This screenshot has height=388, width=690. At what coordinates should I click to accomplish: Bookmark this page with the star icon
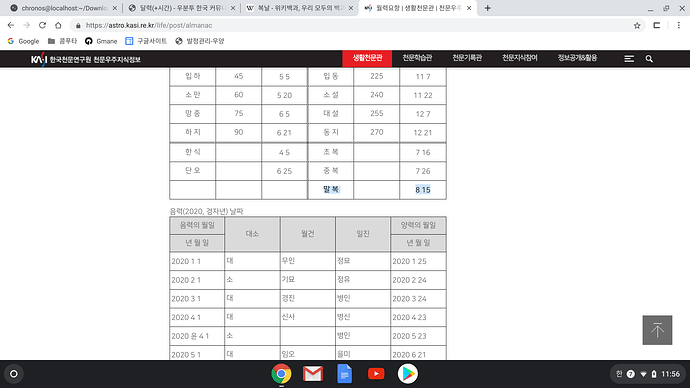(x=637, y=26)
